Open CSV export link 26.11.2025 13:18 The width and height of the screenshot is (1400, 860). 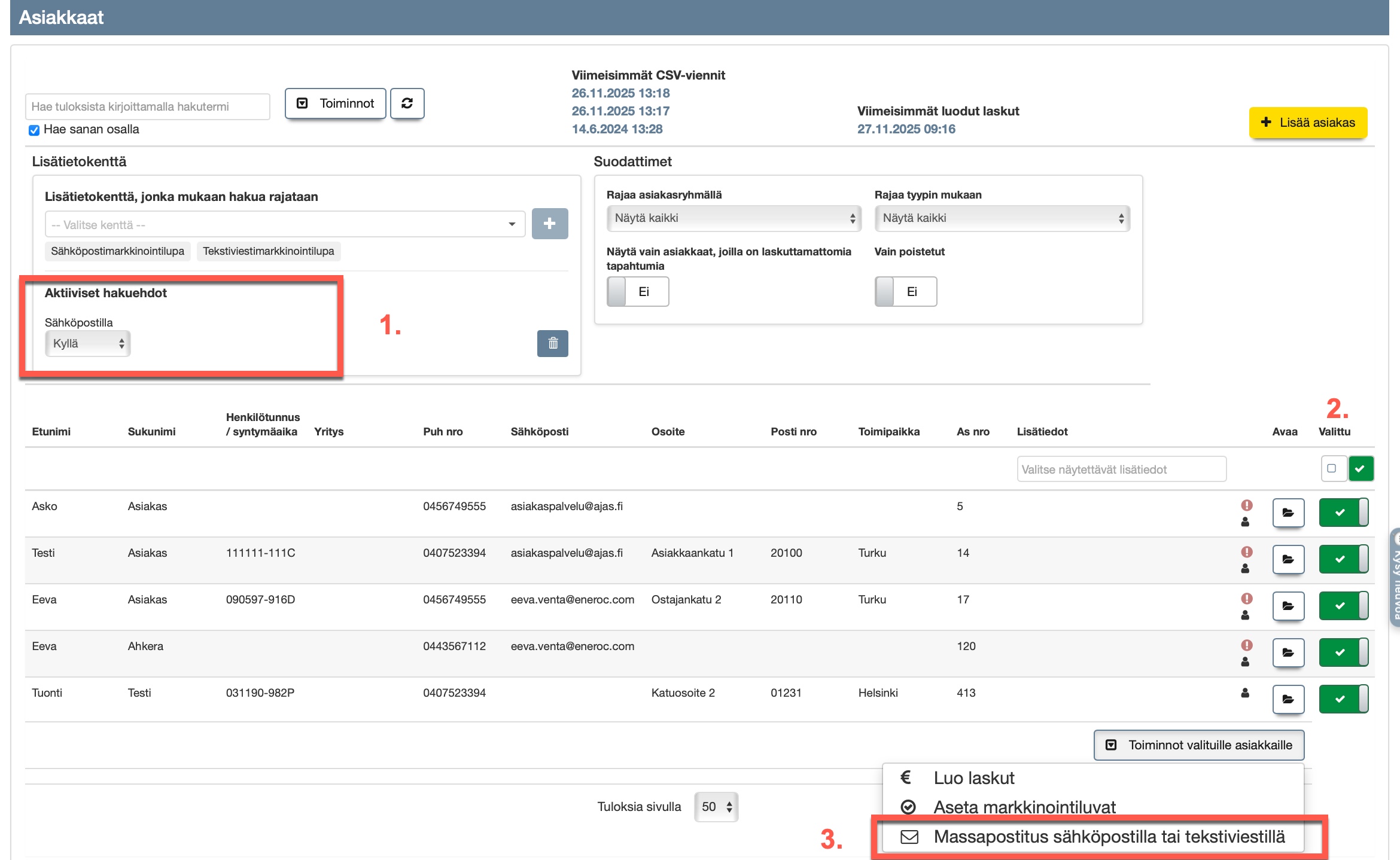(x=620, y=93)
